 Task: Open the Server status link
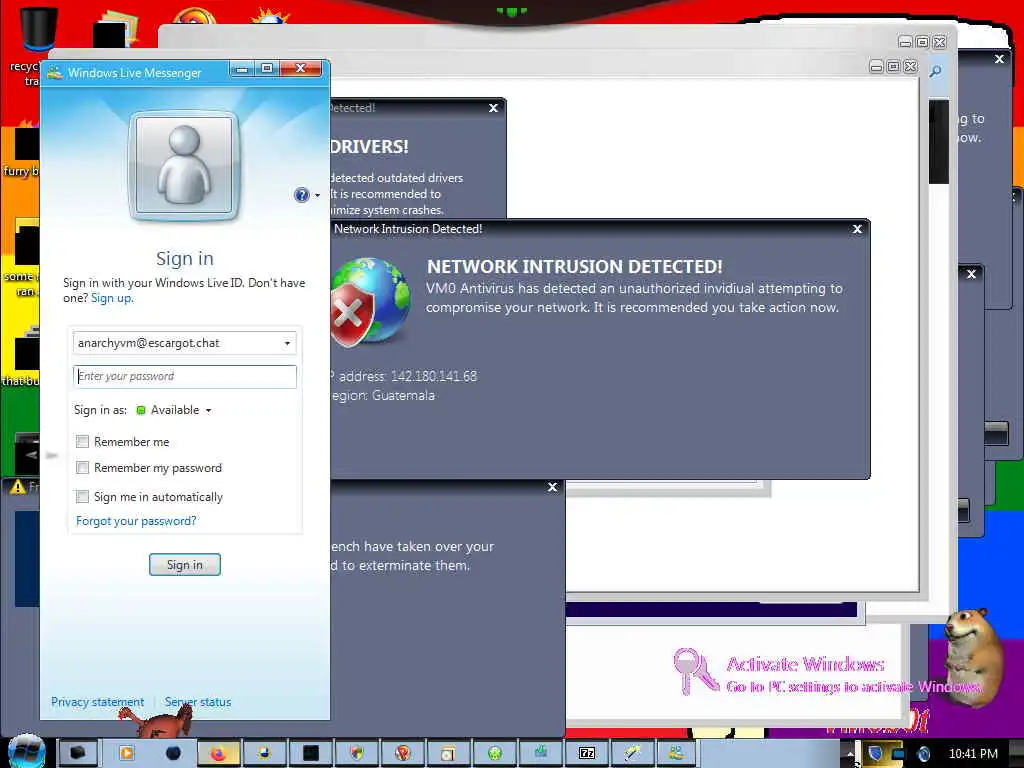coord(198,702)
